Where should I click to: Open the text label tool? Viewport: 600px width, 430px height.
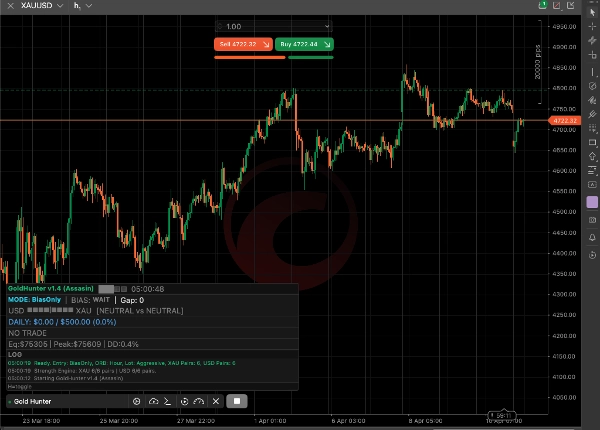[593, 185]
